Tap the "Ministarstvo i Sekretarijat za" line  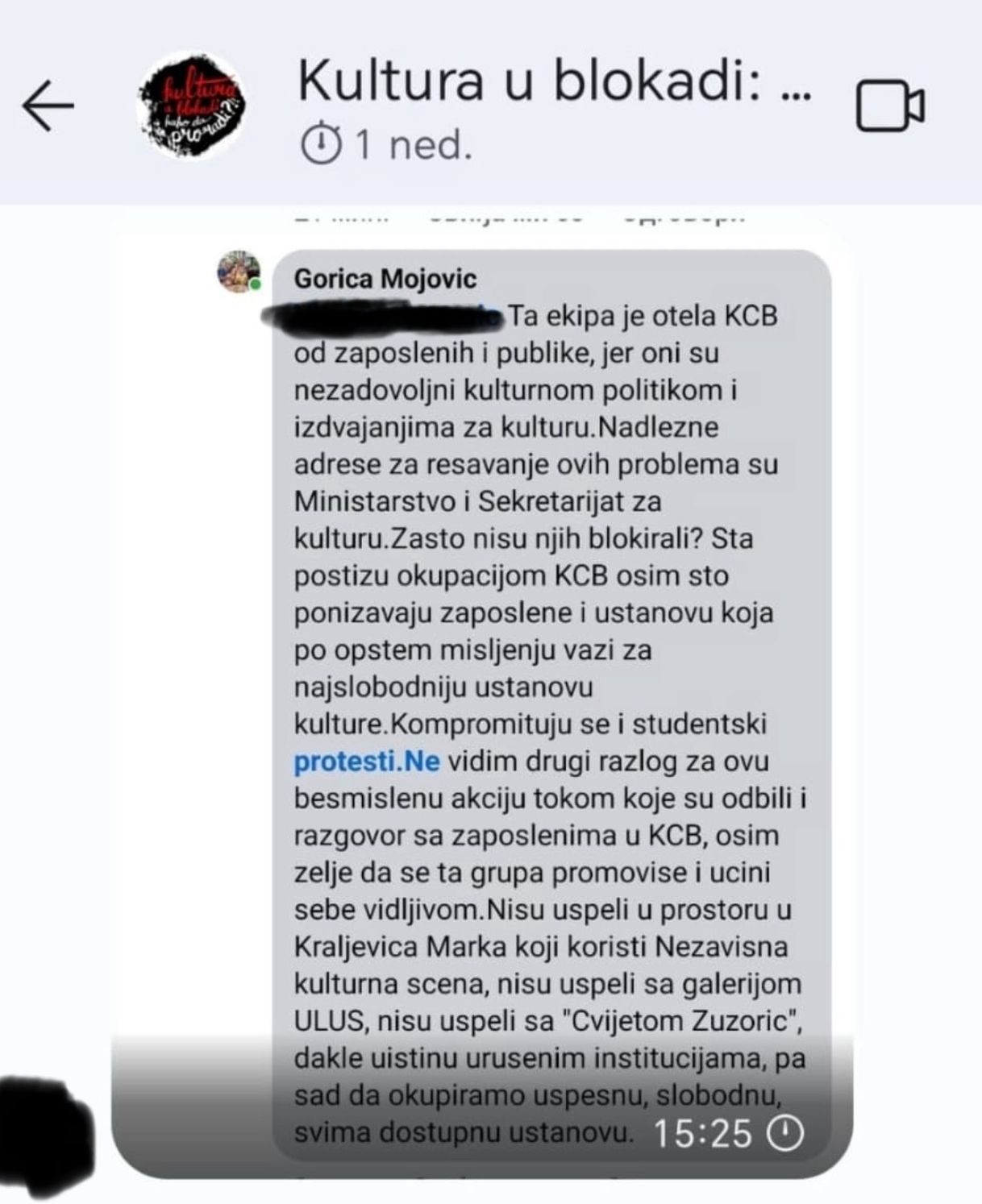(477, 501)
